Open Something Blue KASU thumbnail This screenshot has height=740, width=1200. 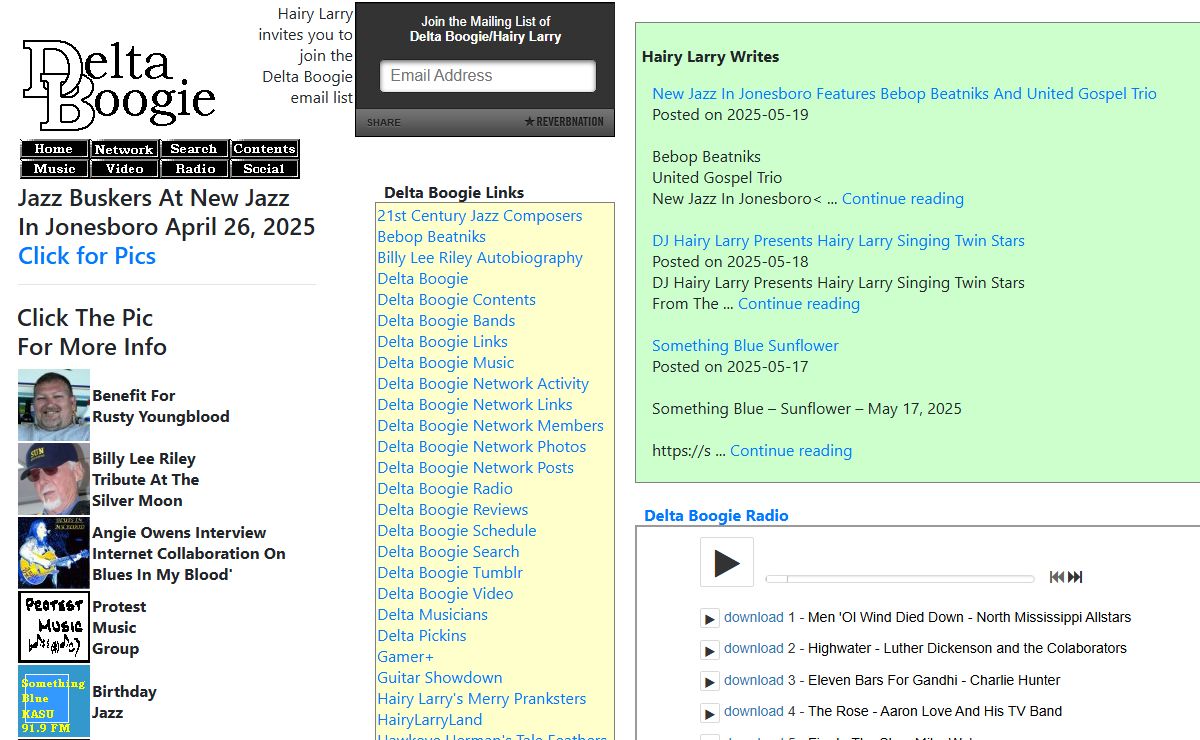click(54, 701)
